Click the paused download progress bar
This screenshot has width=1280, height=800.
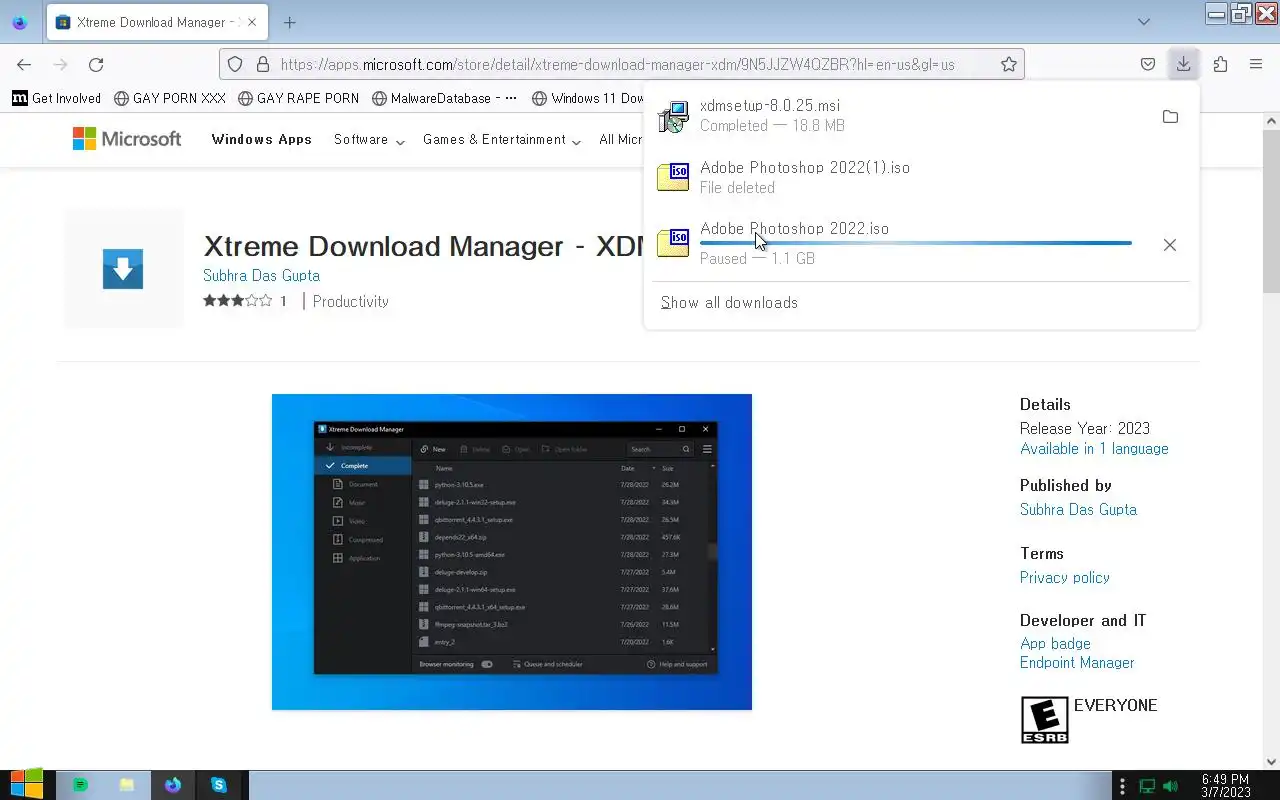915,243
